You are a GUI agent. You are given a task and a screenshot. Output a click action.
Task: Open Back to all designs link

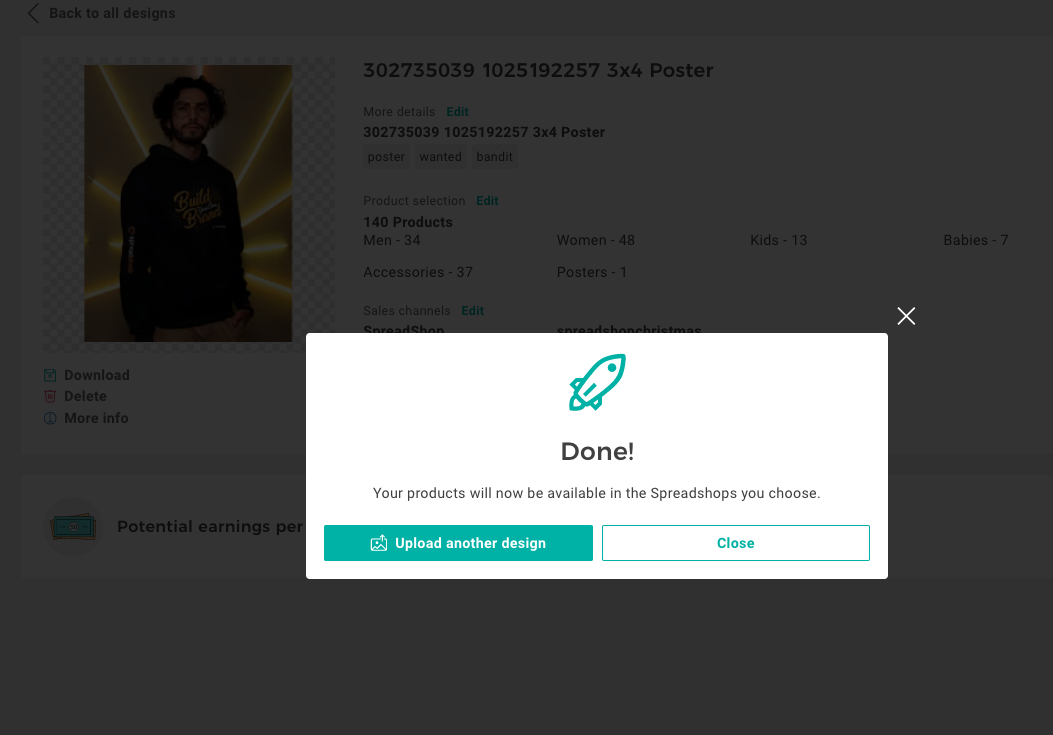pyautogui.click(x=112, y=13)
